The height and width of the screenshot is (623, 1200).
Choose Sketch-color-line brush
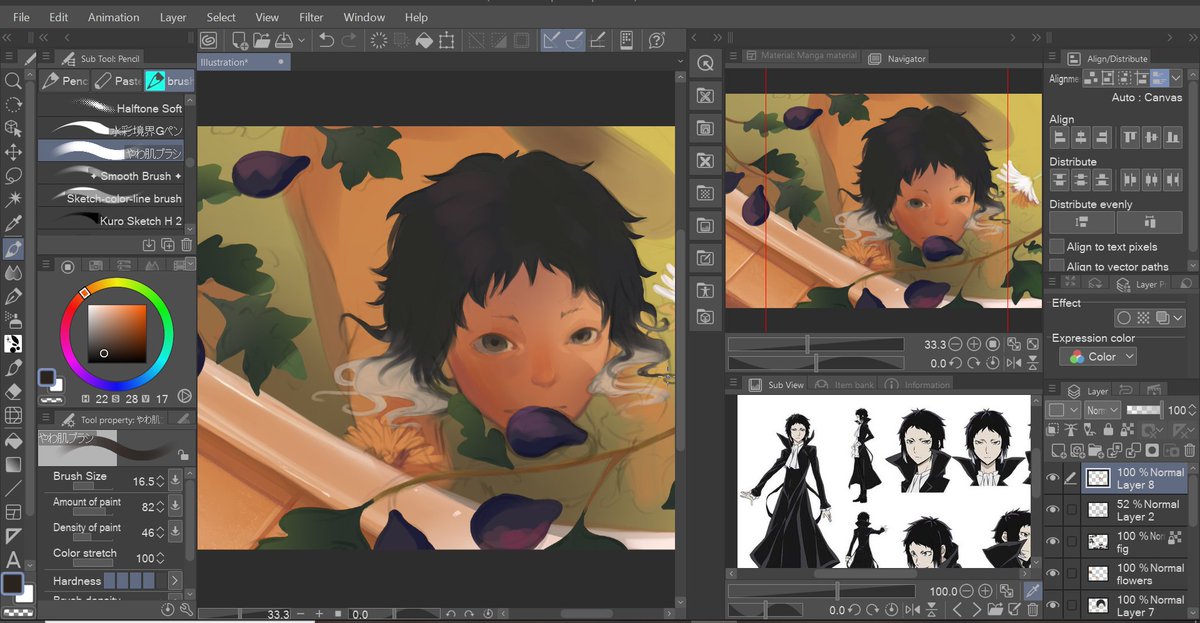click(112, 198)
